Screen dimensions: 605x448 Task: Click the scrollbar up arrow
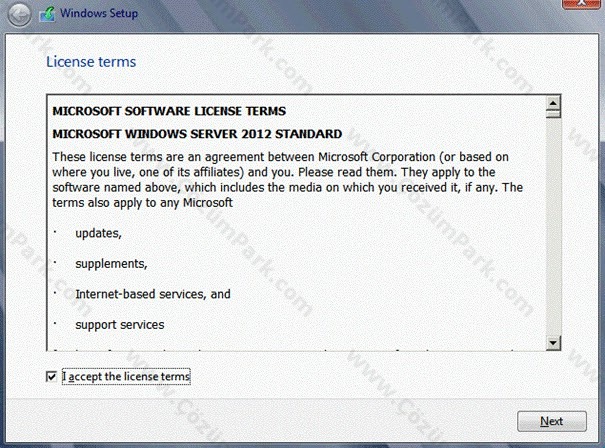(x=553, y=103)
